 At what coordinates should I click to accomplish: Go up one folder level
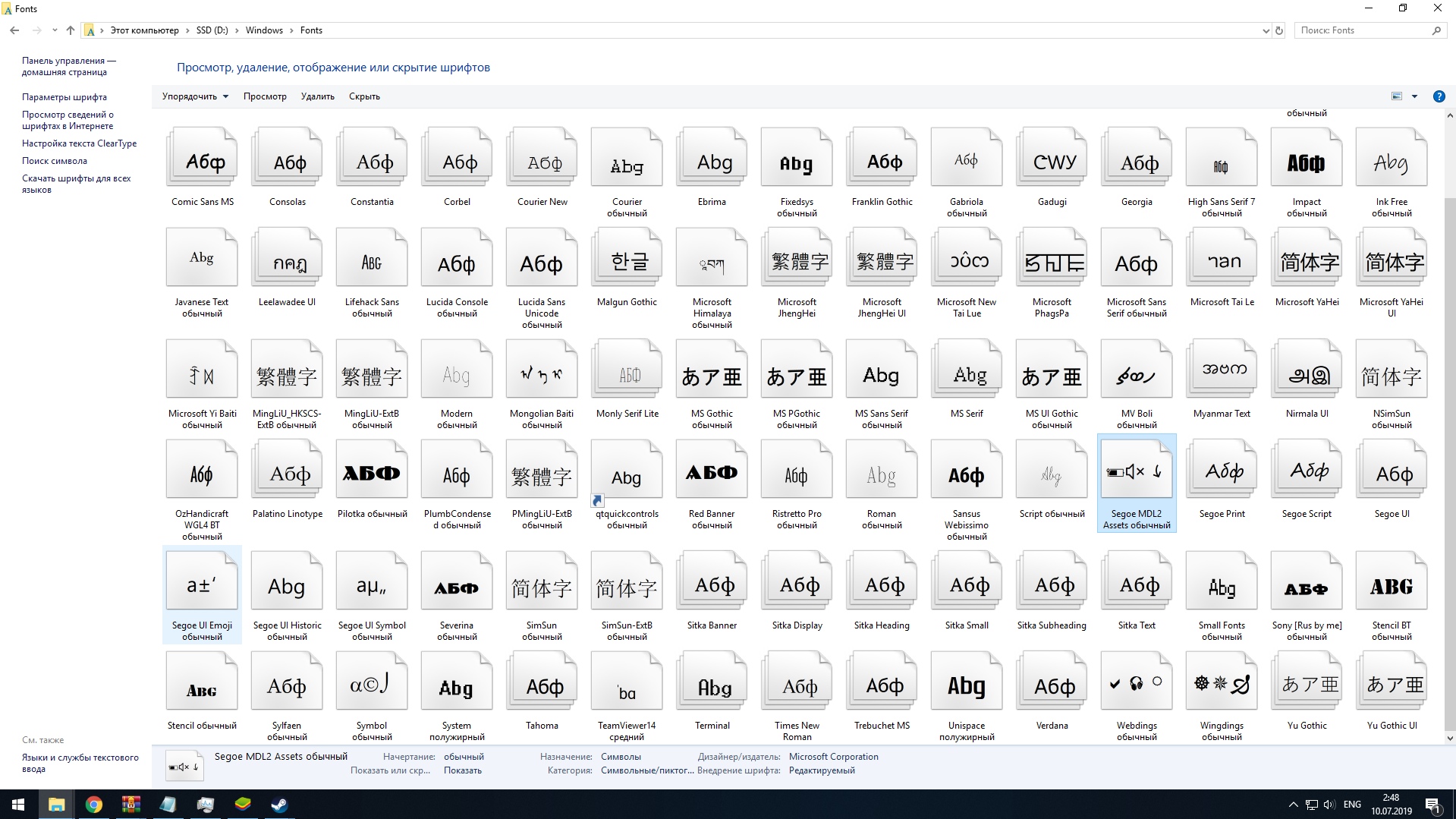pos(71,30)
